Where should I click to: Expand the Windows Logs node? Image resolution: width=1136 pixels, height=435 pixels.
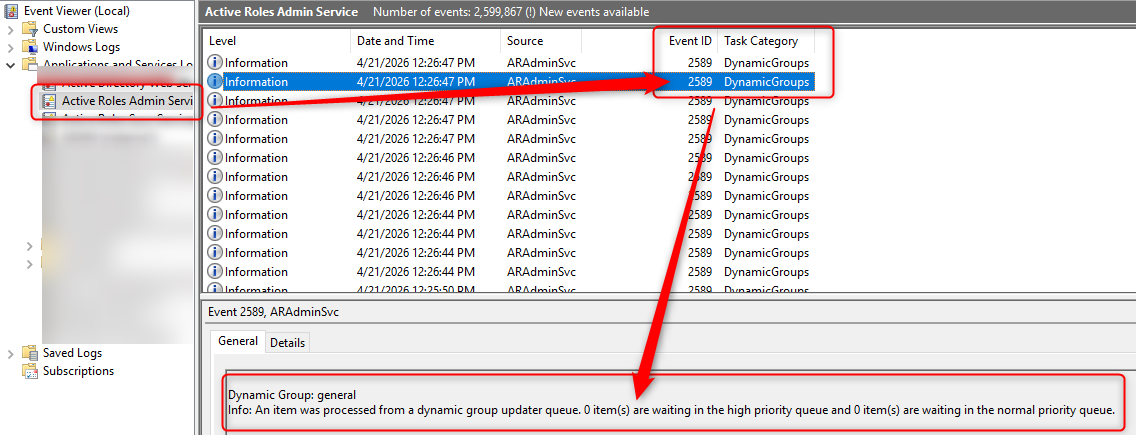click(x=11, y=47)
